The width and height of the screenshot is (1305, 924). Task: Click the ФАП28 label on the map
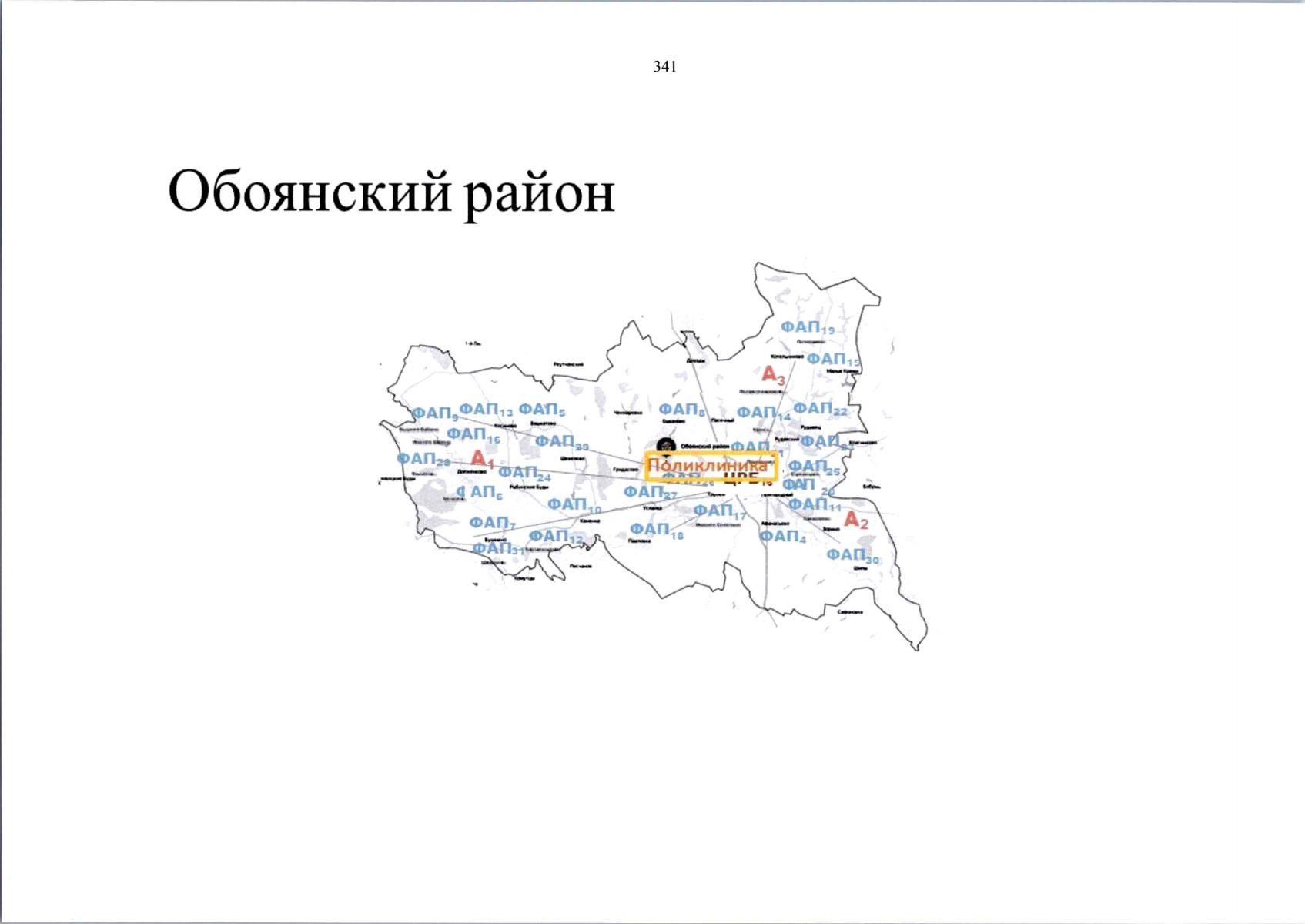point(423,460)
